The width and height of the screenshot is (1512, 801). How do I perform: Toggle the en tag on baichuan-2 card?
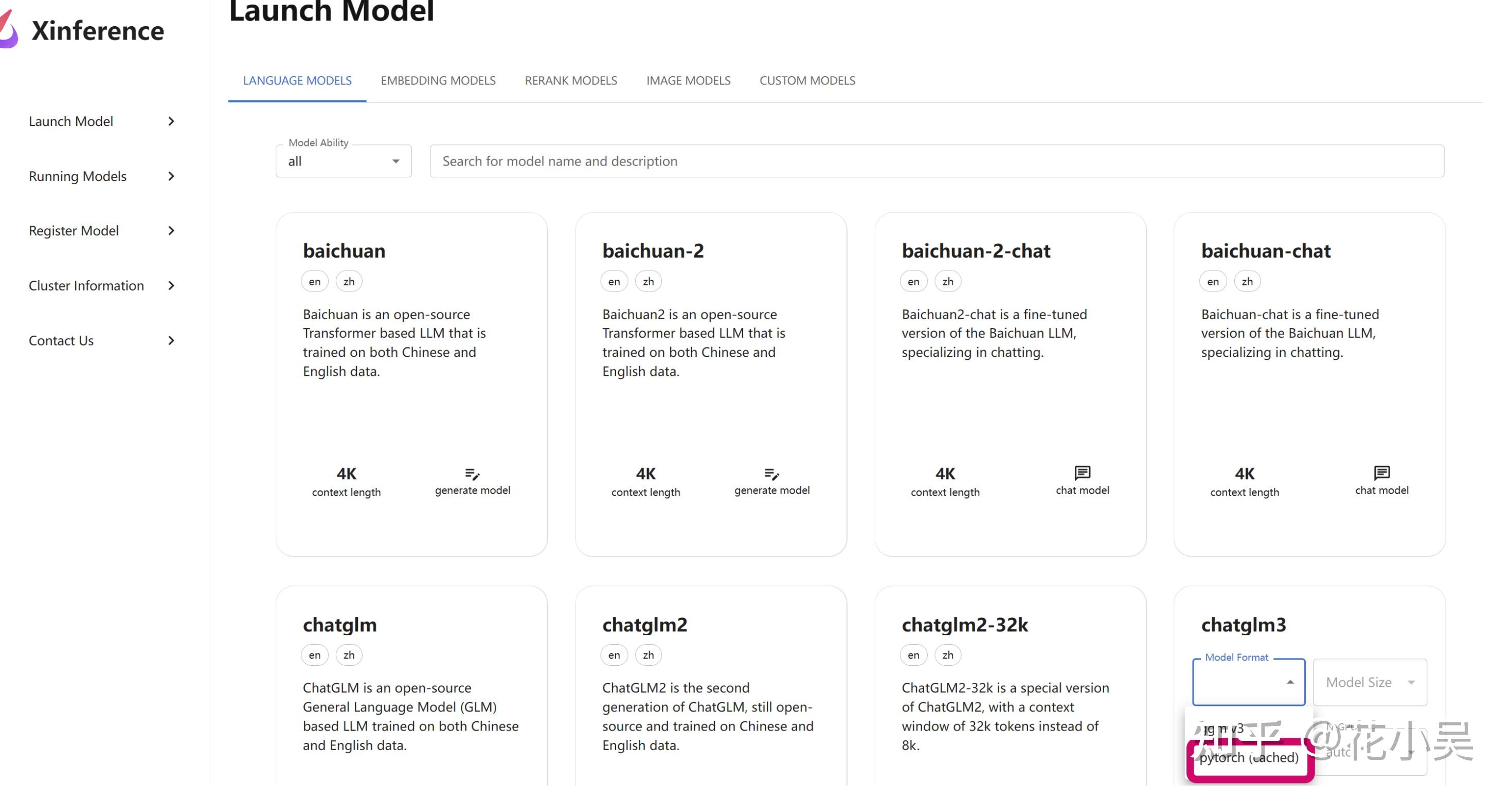click(x=614, y=282)
